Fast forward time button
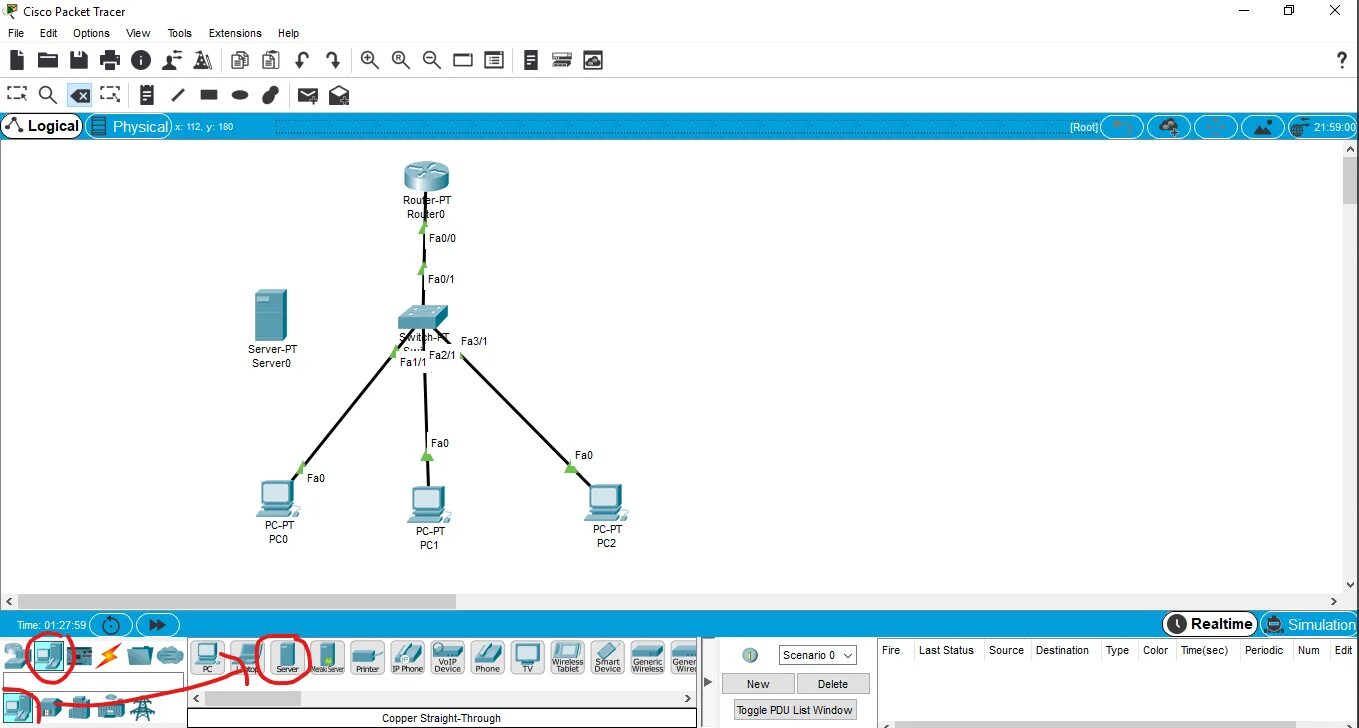The width and height of the screenshot is (1359, 728). (157, 625)
